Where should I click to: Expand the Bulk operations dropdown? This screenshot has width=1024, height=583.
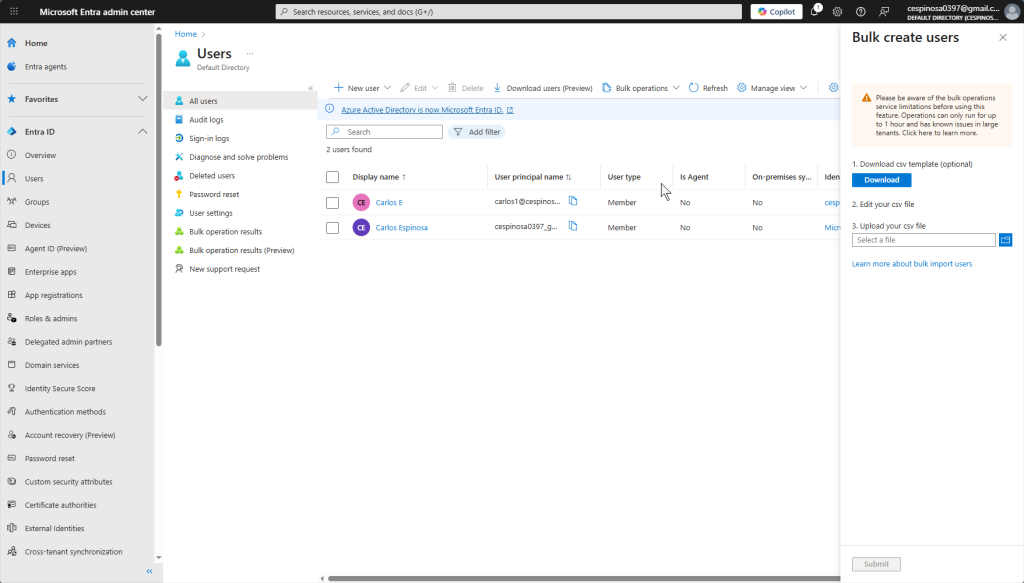(641, 88)
